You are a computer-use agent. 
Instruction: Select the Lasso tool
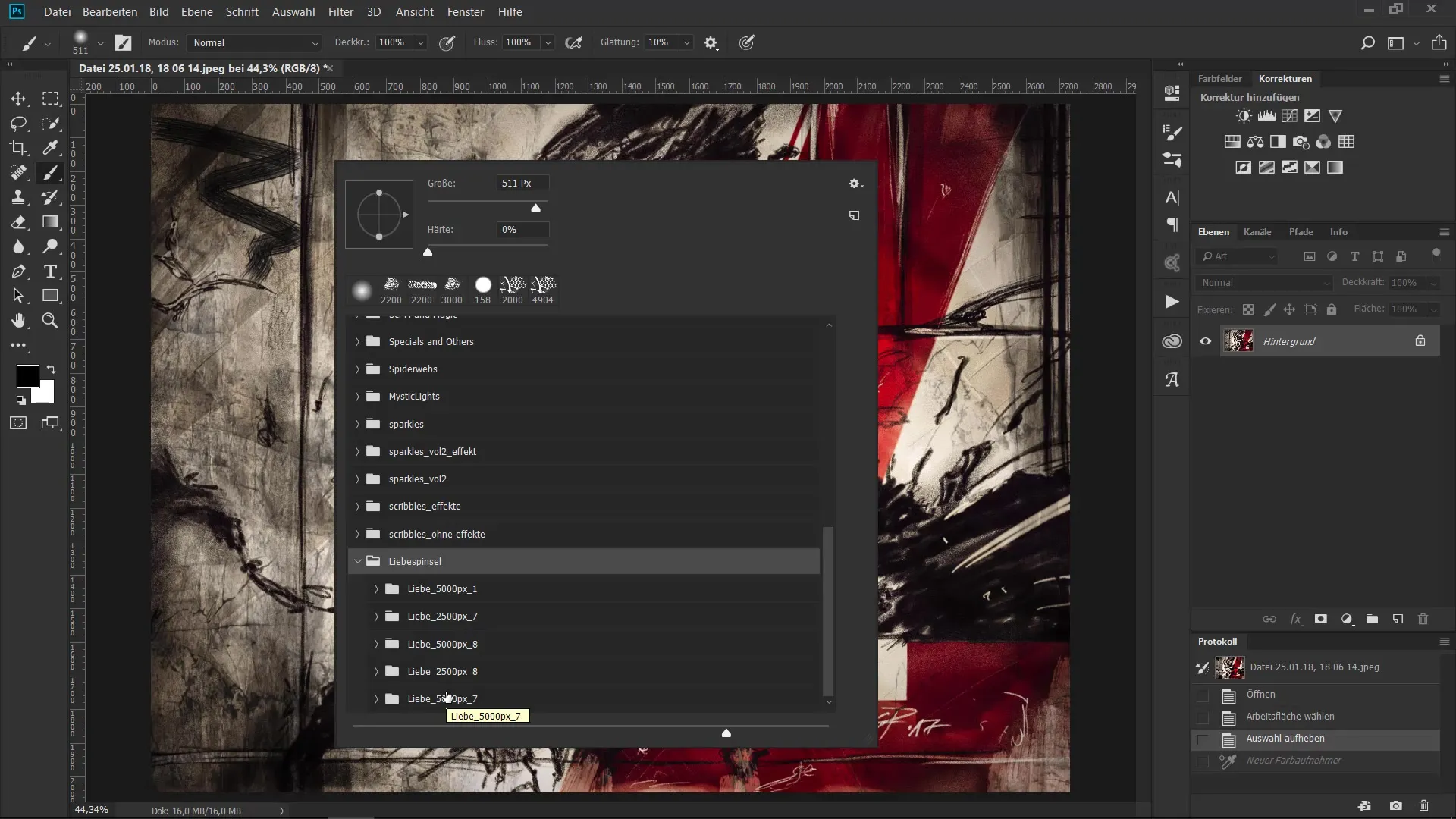tap(18, 124)
